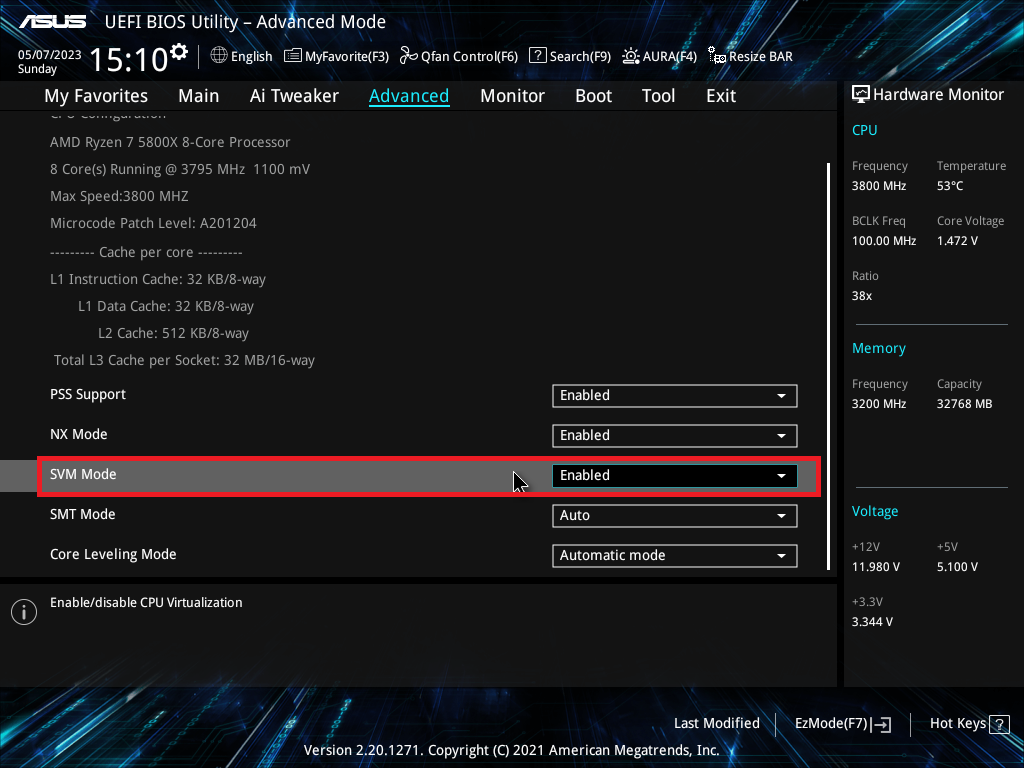Open NX Mode dropdown
Viewport: 1024px width, 768px height.
[675, 436]
